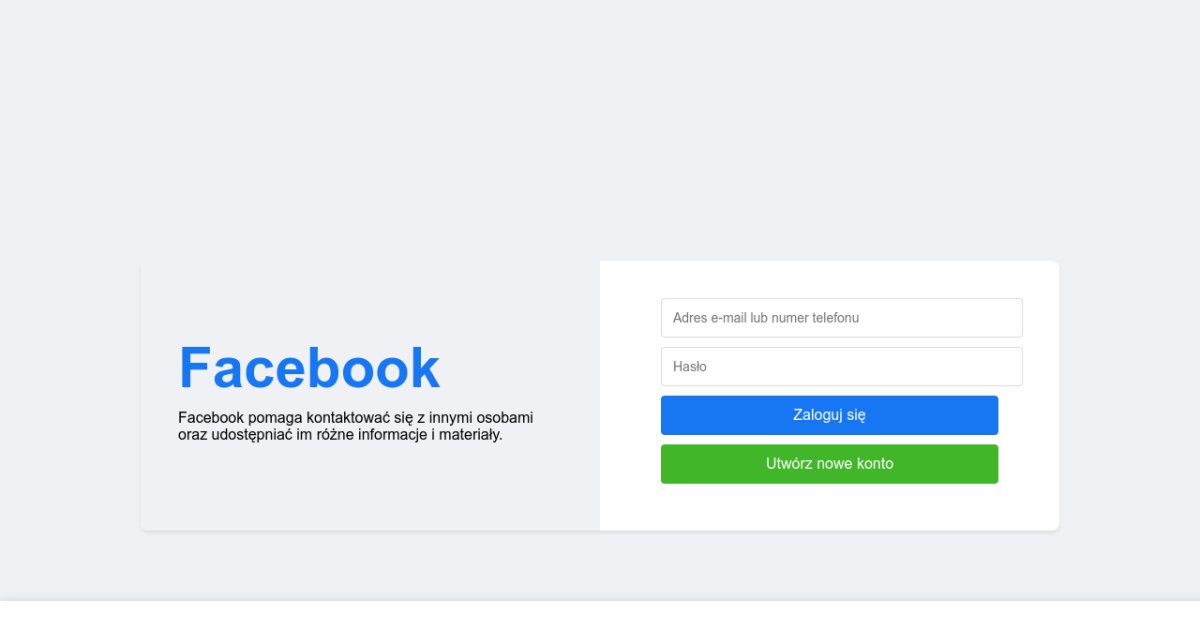Image resolution: width=1200 pixels, height=630 pixels.
Task: Click the Facebook pomaga kontaktować się tagline
Action: 356,426
